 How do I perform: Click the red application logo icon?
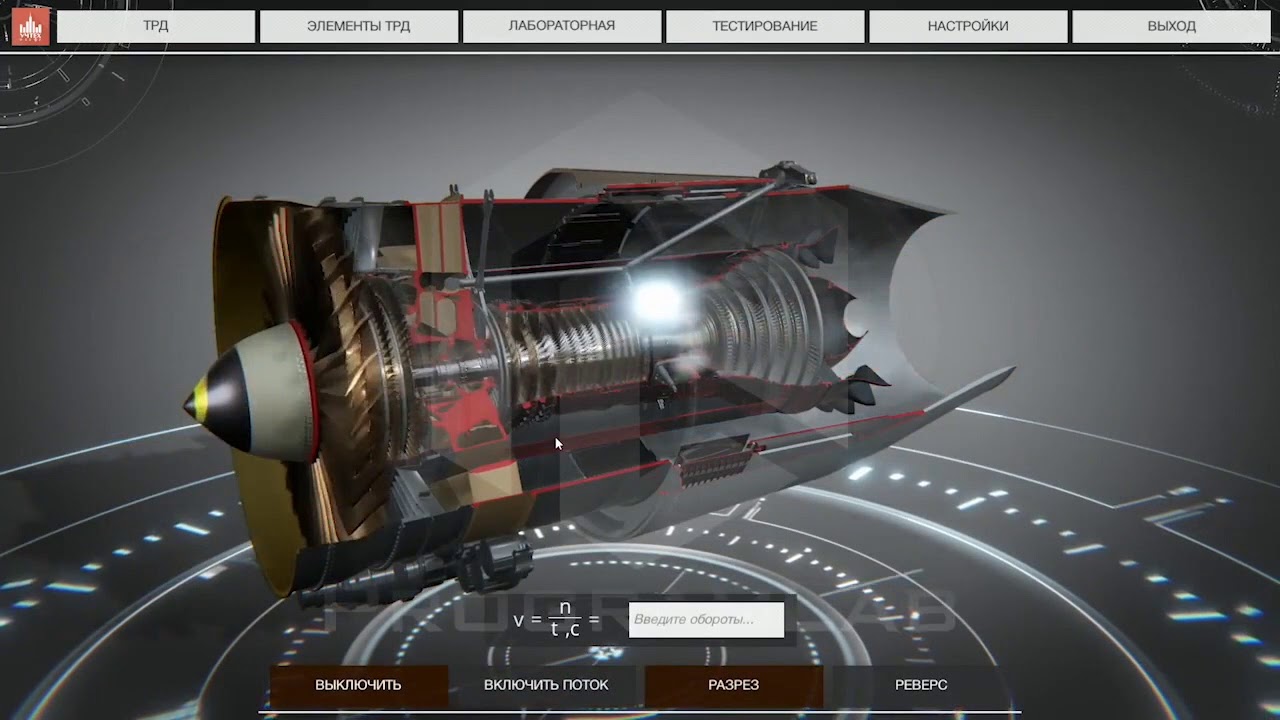click(x=30, y=27)
